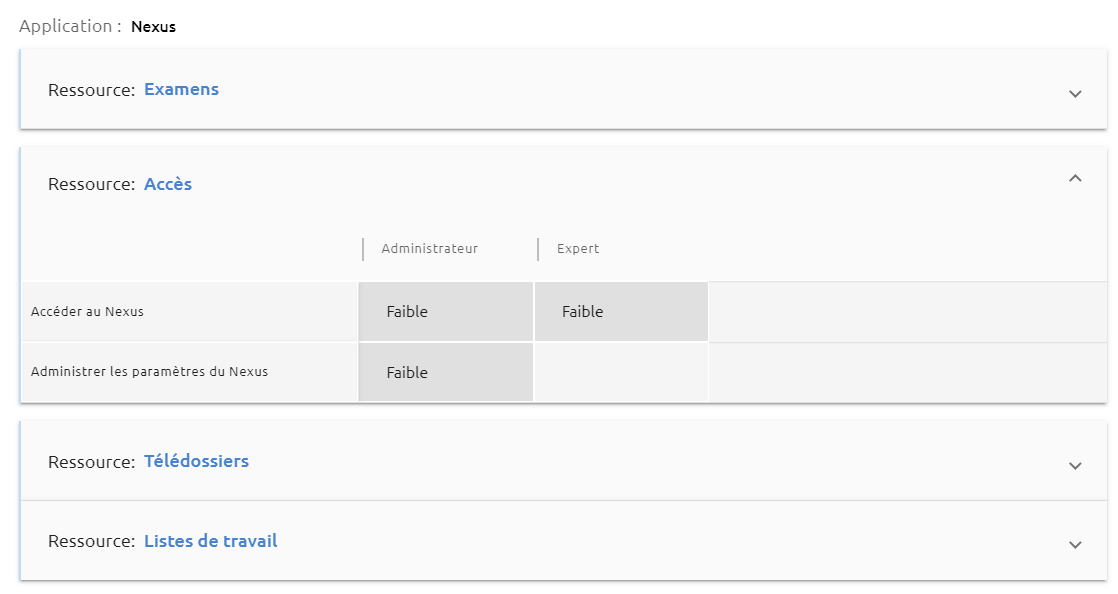Open Administrateur Faible cell for Administrer les paramètres
This screenshot has height=594, width=1118.
(446, 372)
